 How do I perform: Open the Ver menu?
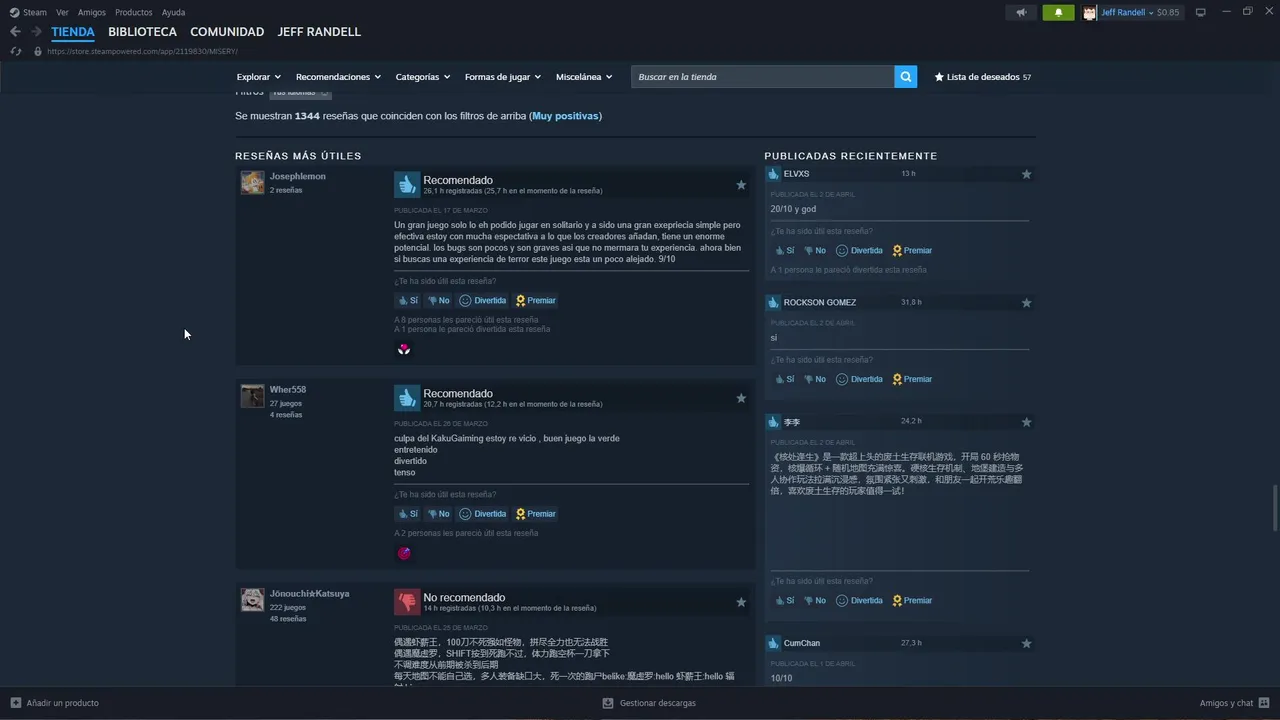[62, 13]
